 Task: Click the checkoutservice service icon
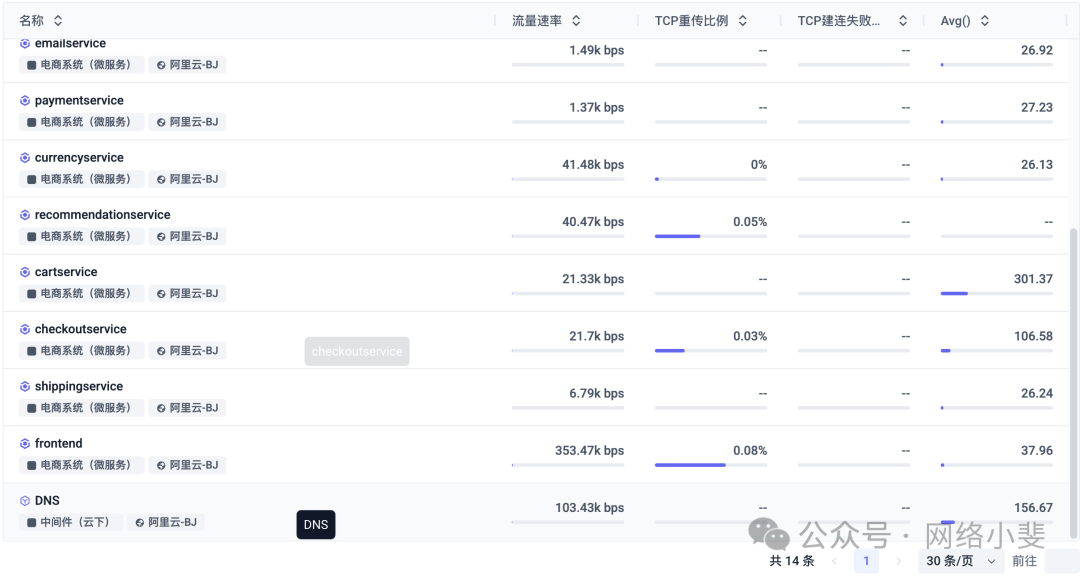(x=25, y=329)
